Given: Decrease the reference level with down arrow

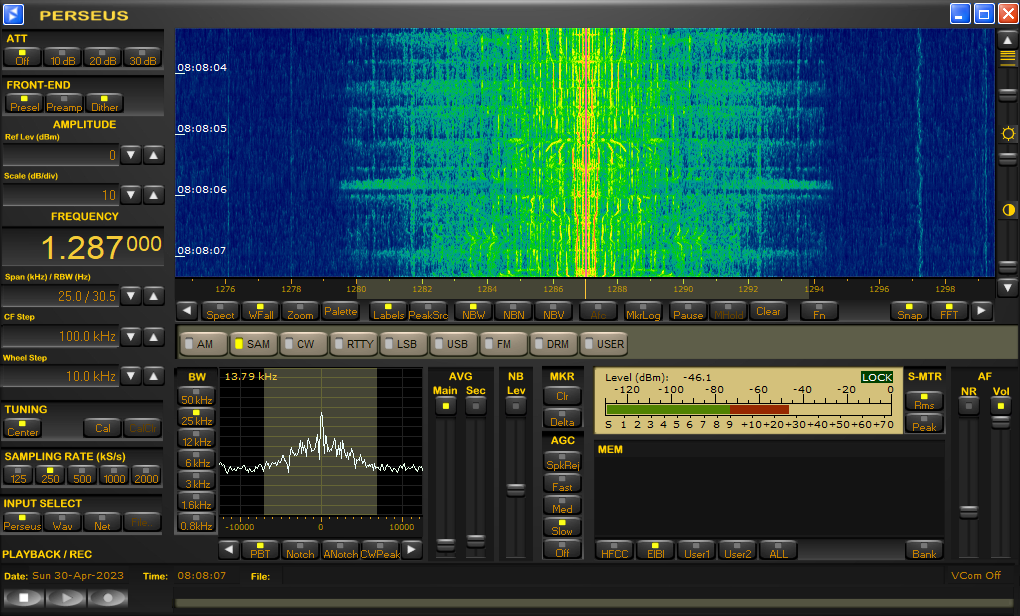Looking at the screenshot, I should pyautogui.click(x=131, y=155).
